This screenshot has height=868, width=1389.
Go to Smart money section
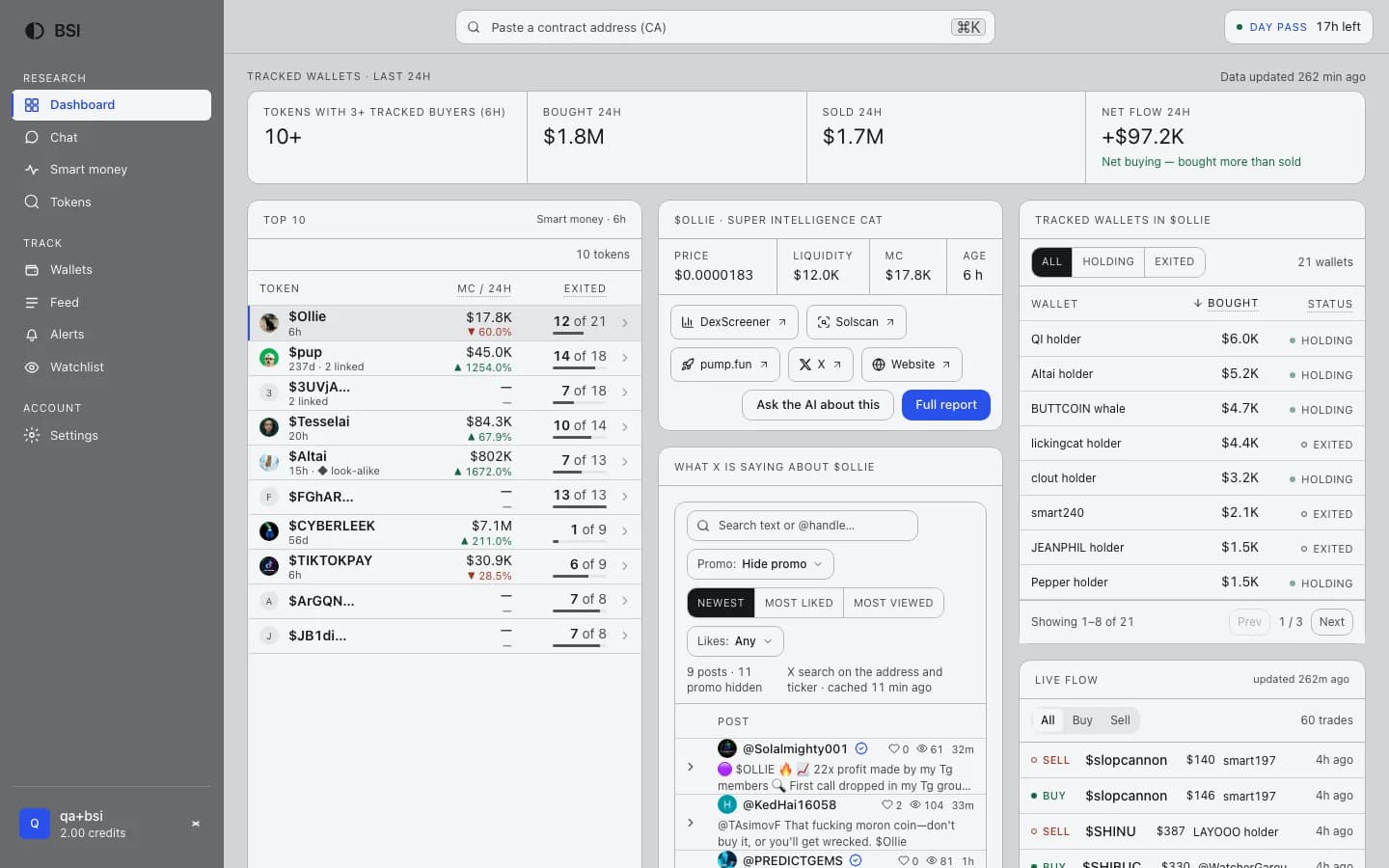pos(112,170)
